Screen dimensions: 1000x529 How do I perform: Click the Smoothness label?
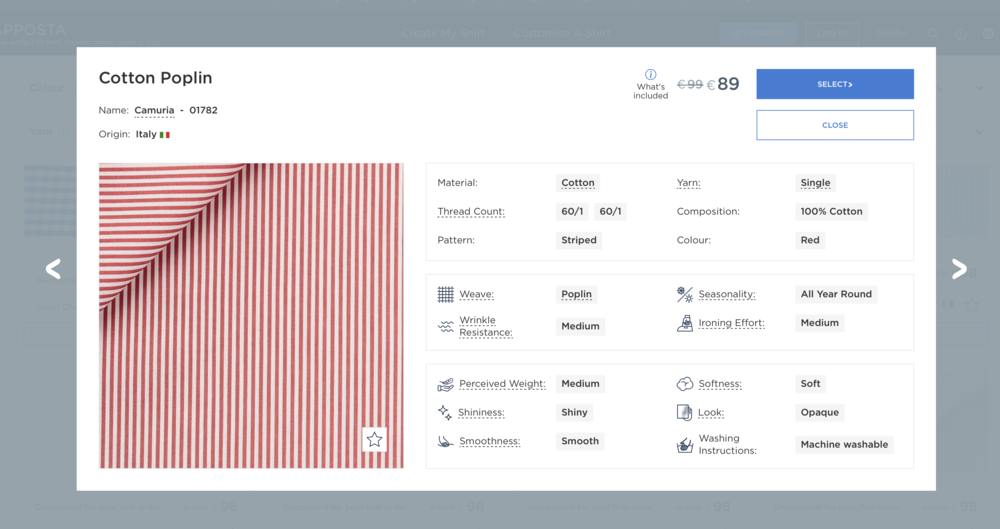tap(489, 441)
